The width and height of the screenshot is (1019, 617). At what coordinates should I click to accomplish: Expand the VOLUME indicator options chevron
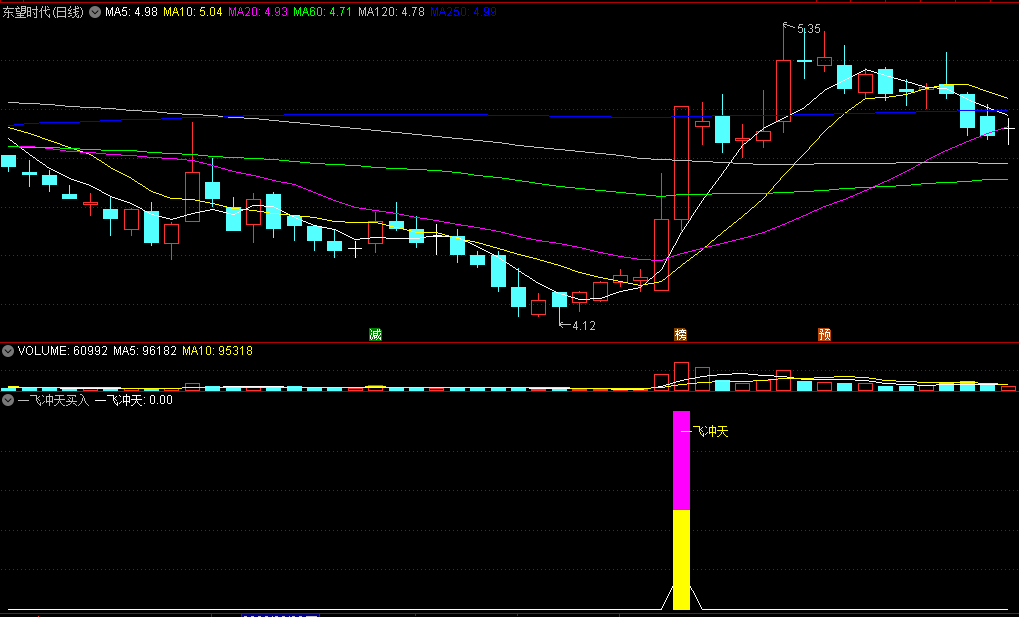(8, 351)
